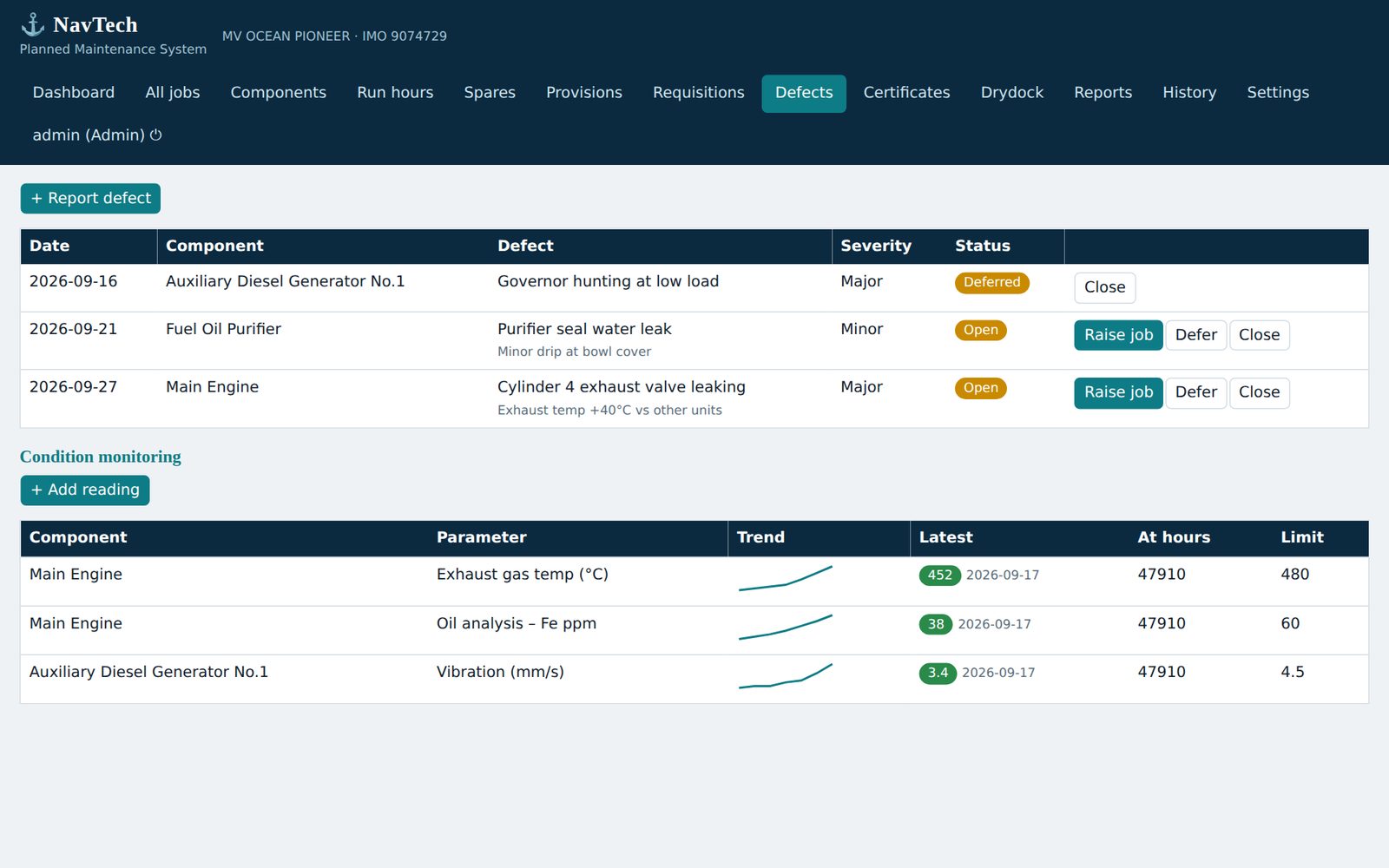Click the Exhaust gas temp trend sparkline
The height and width of the screenshot is (868, 1389).
[x=786, y=578]
